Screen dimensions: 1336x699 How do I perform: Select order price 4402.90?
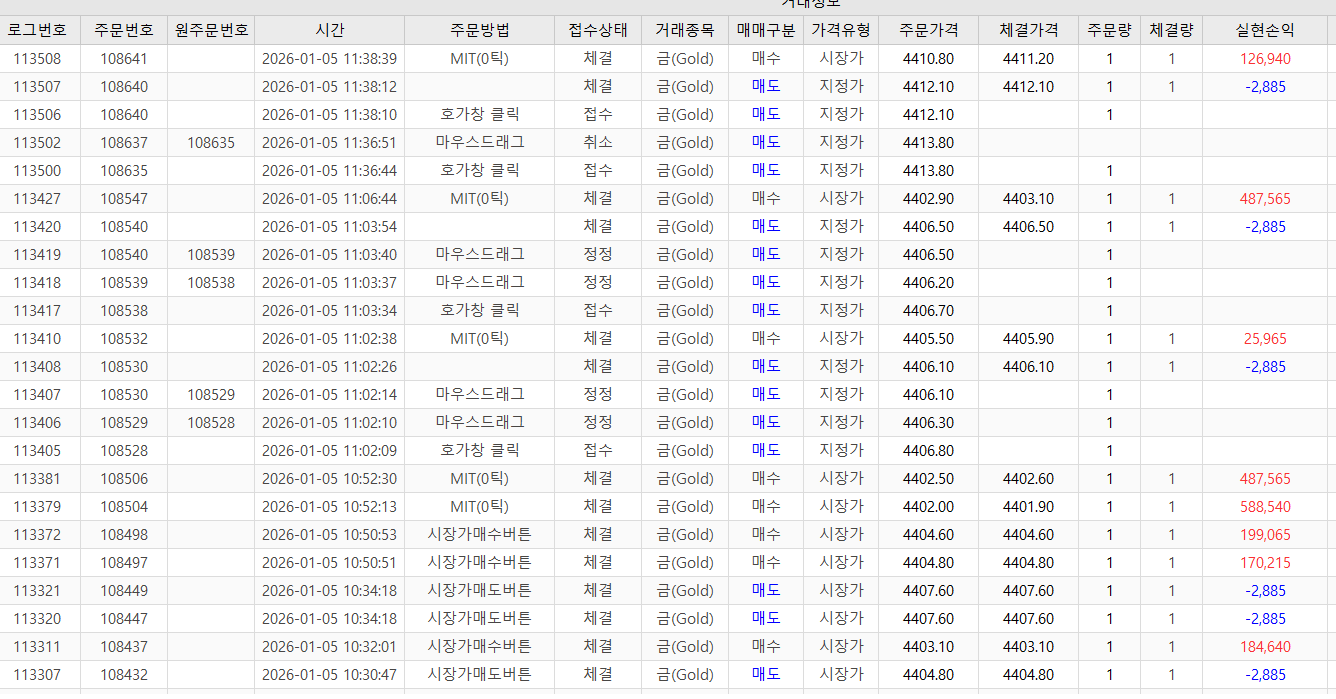pos(928,199)
